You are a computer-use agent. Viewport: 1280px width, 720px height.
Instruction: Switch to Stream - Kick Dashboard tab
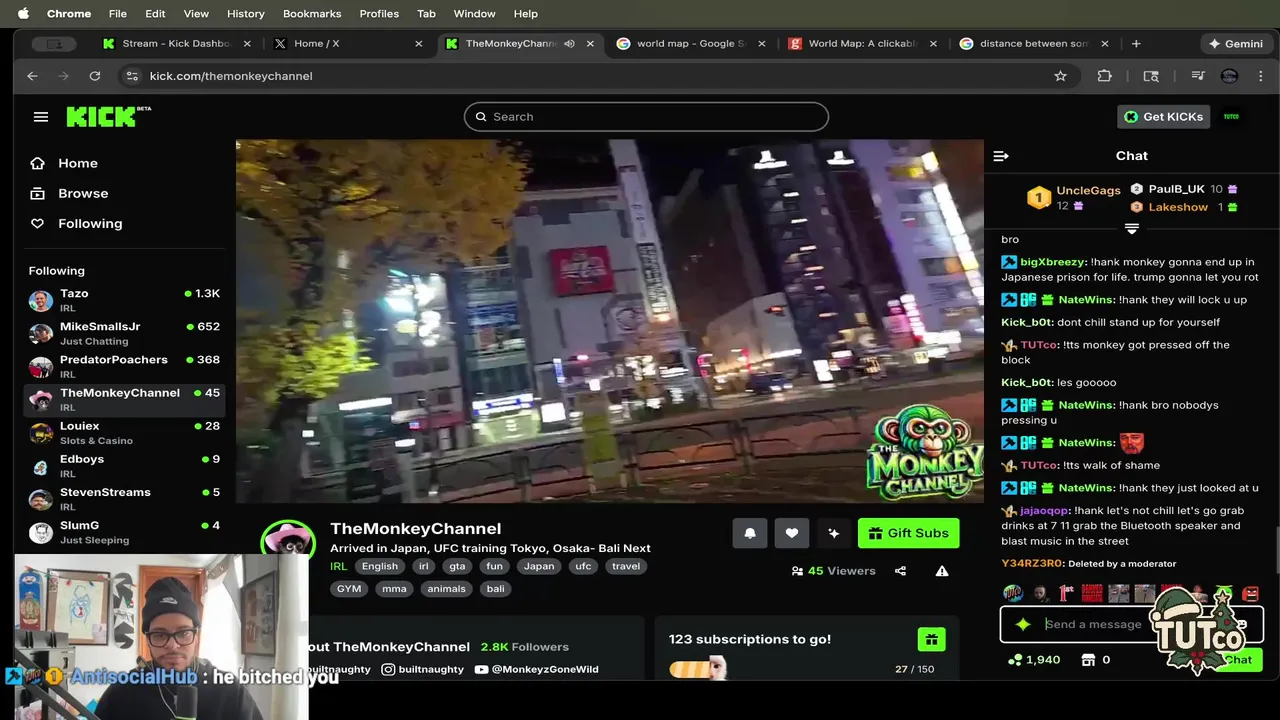(x=176, y=44)
